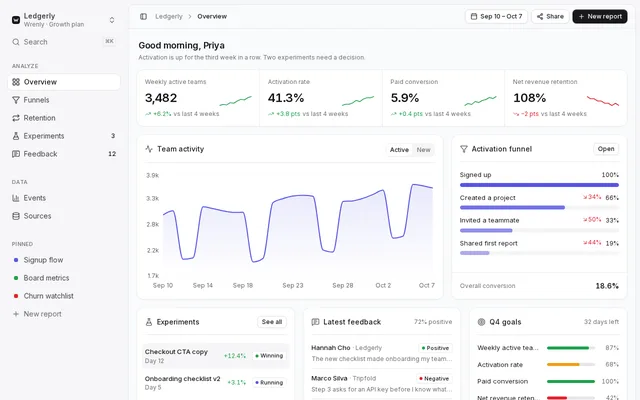Screen dimensions: 640x400
Task: Click the Search field in the sidebar
Action: tap(64, 42)
